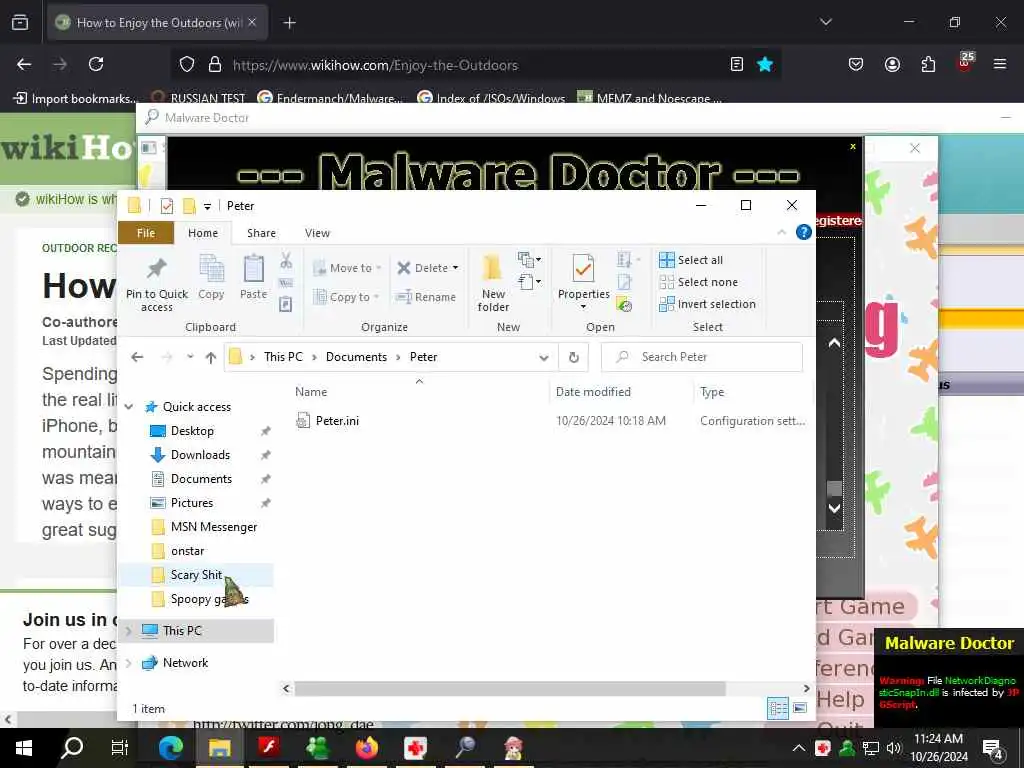Screen dimensions: 1024x768
Task: Expand the Properties dropdown arrow
Action: point(583,307)
